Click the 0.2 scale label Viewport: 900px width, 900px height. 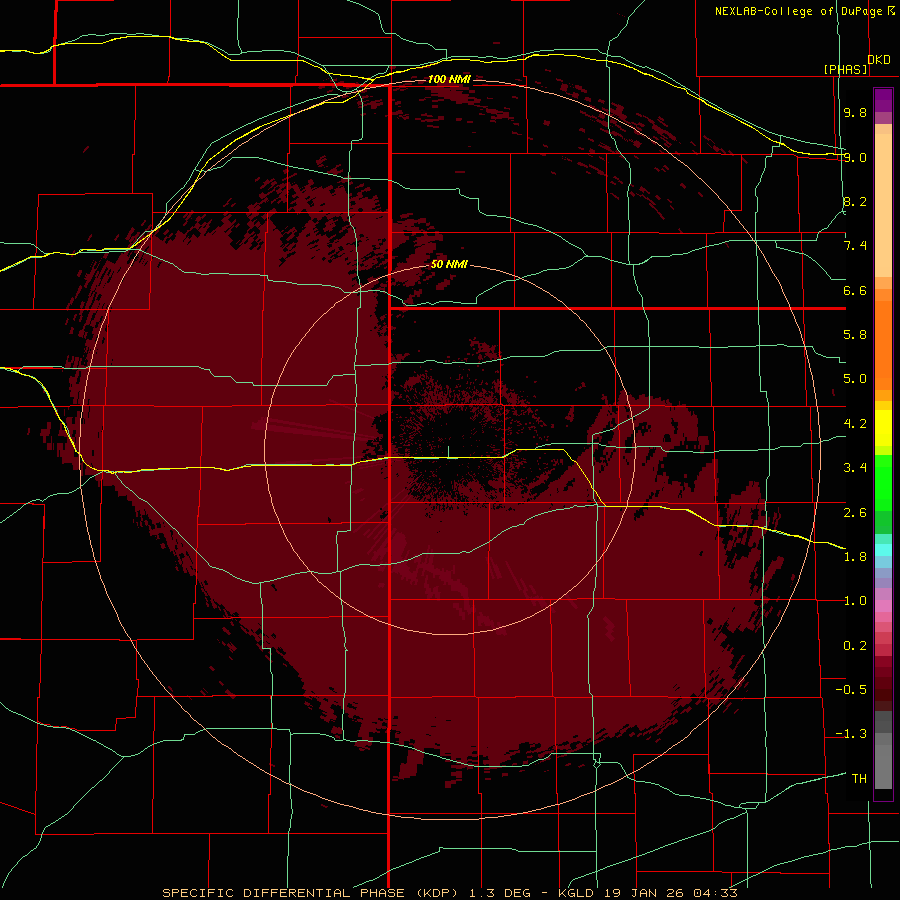[855, 646]
